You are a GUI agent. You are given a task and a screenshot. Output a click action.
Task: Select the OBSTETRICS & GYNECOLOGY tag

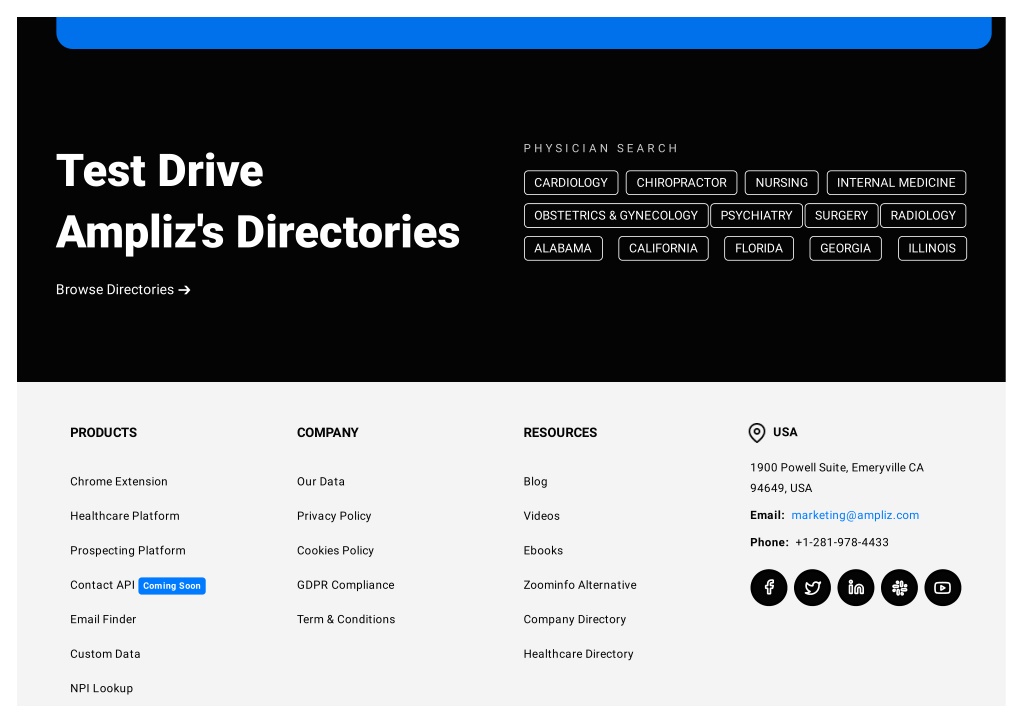[616, 216]
